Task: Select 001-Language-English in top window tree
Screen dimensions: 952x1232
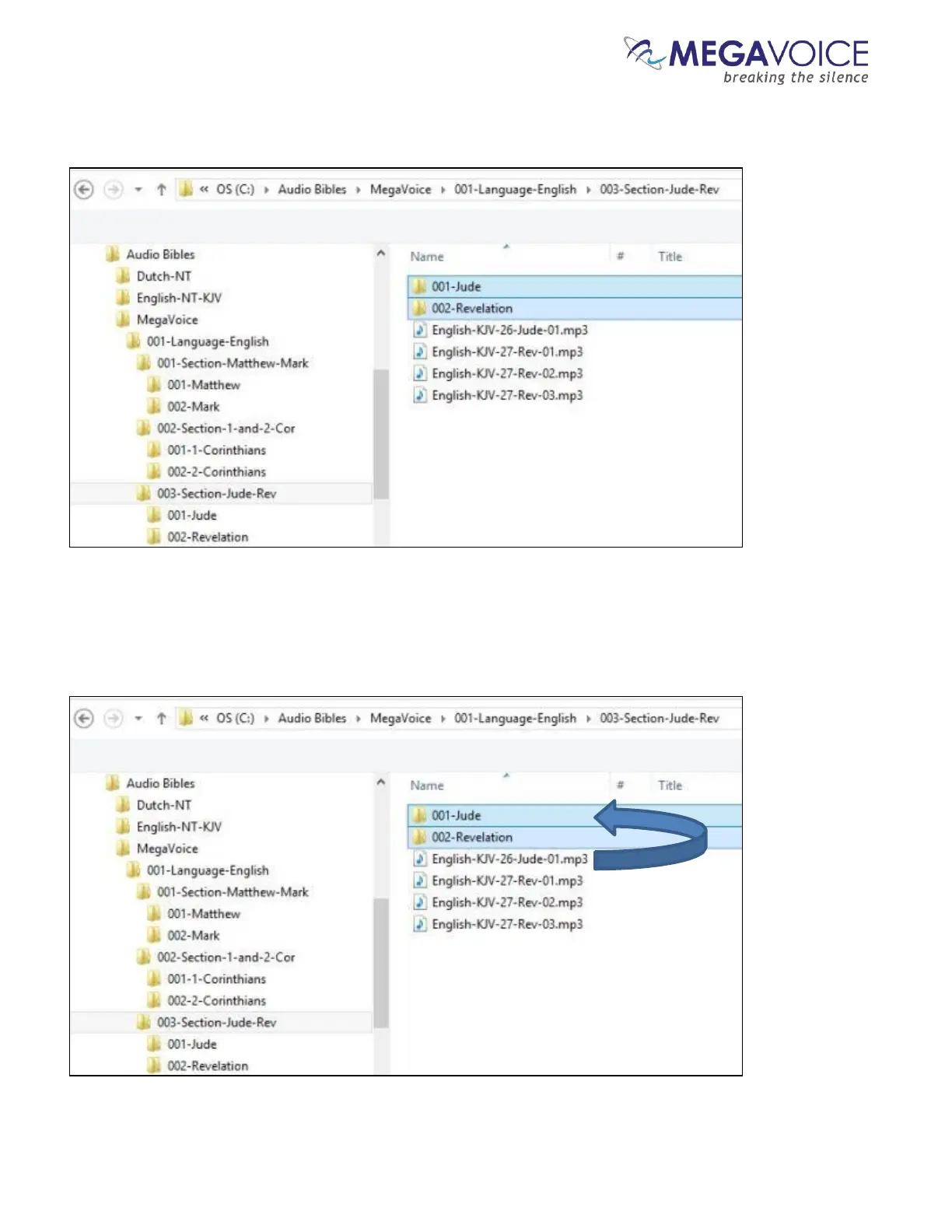Action: point(198,341)
